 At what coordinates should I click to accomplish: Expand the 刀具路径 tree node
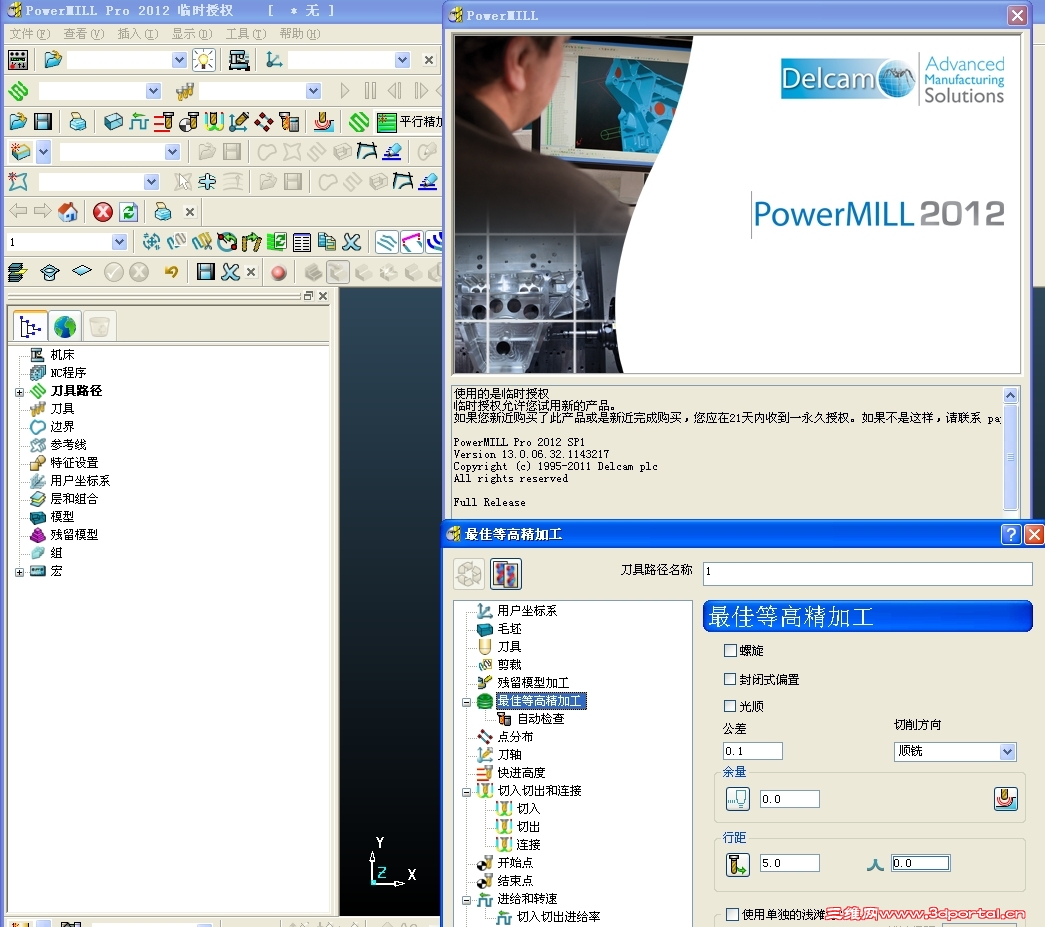point(19,392)
